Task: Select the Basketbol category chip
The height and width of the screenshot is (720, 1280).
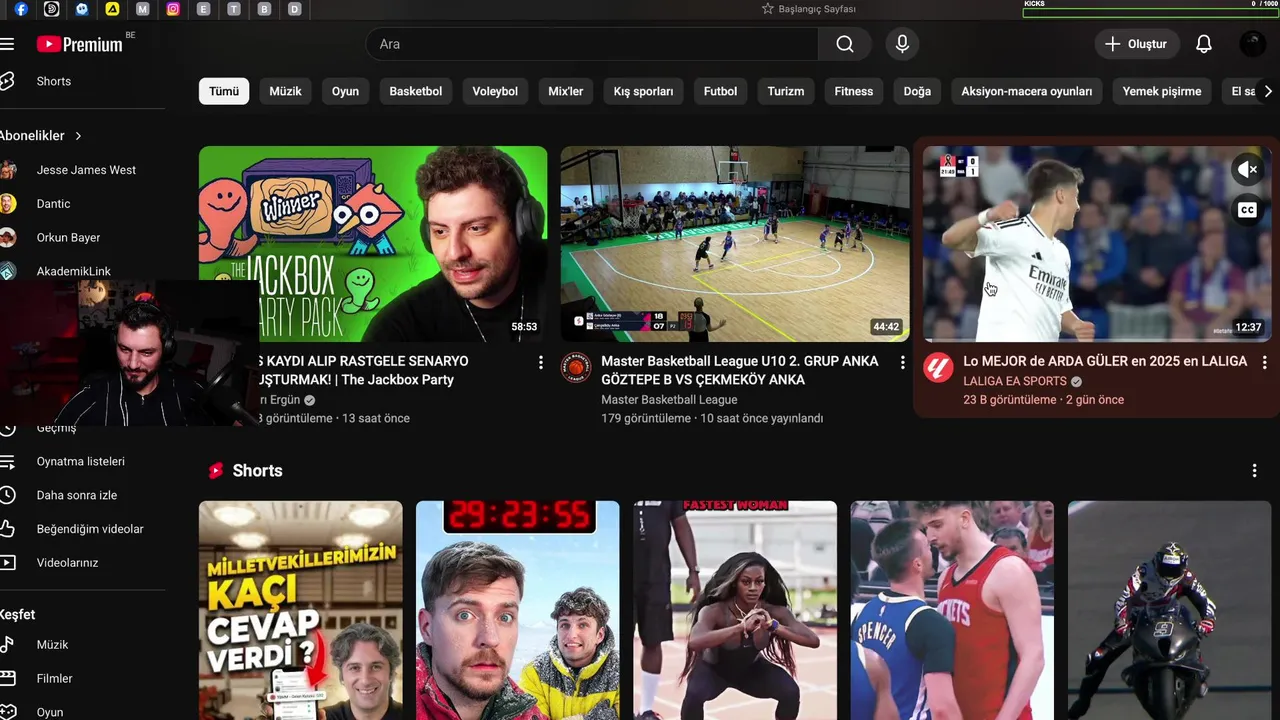Action: pyautogui.click(x=416, y=91)
